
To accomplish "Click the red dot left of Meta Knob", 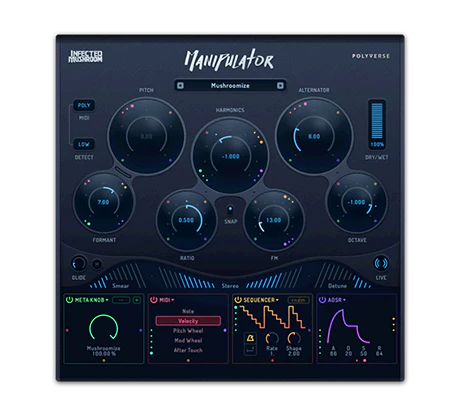I will [x=67, y=330].
